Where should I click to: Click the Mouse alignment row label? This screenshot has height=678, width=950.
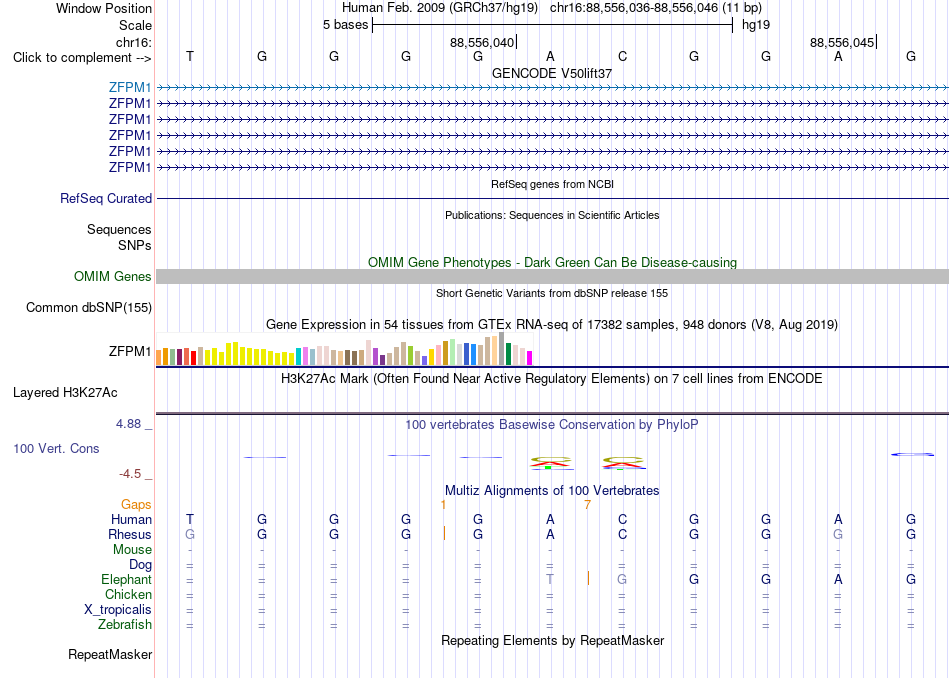(x=132, y=550)
